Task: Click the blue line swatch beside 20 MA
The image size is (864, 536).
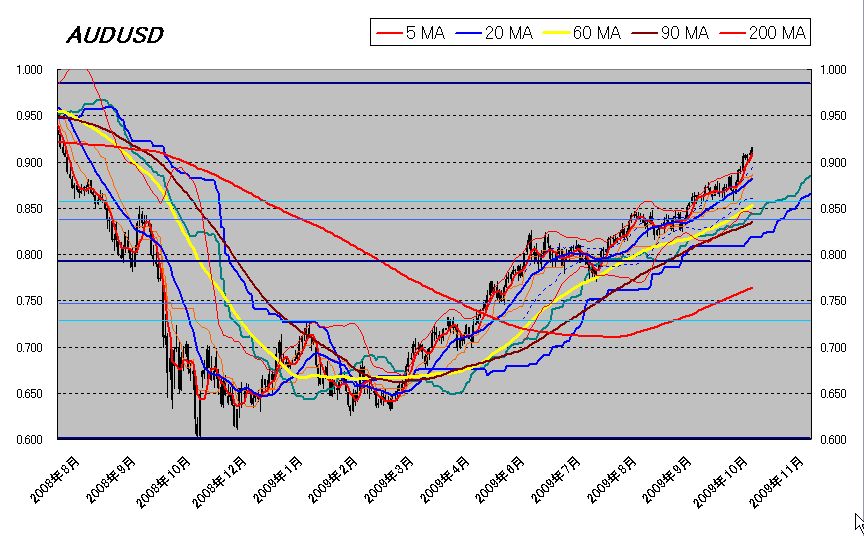Action: (469, 34)
